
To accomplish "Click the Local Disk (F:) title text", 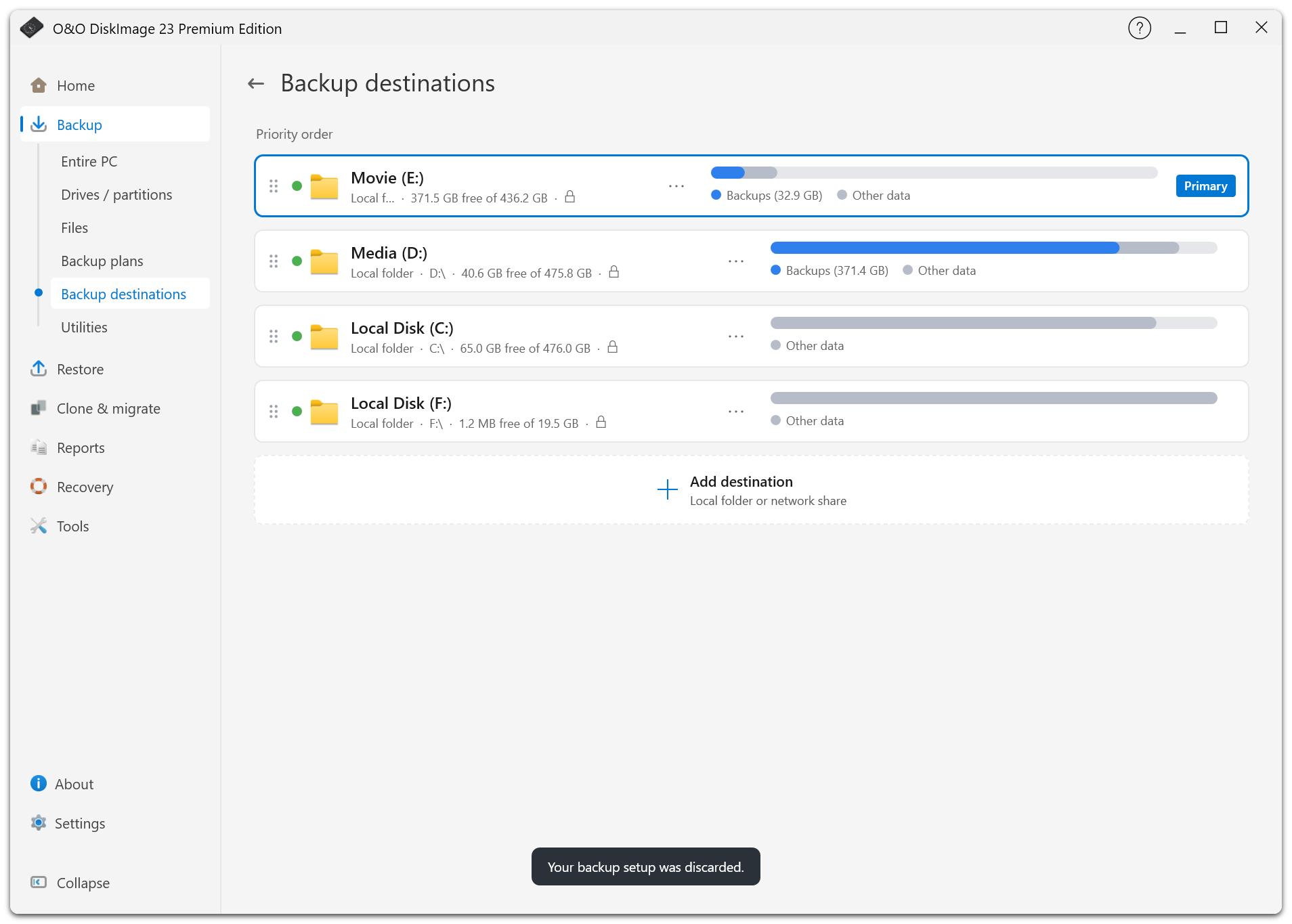I will click(402, 403).
